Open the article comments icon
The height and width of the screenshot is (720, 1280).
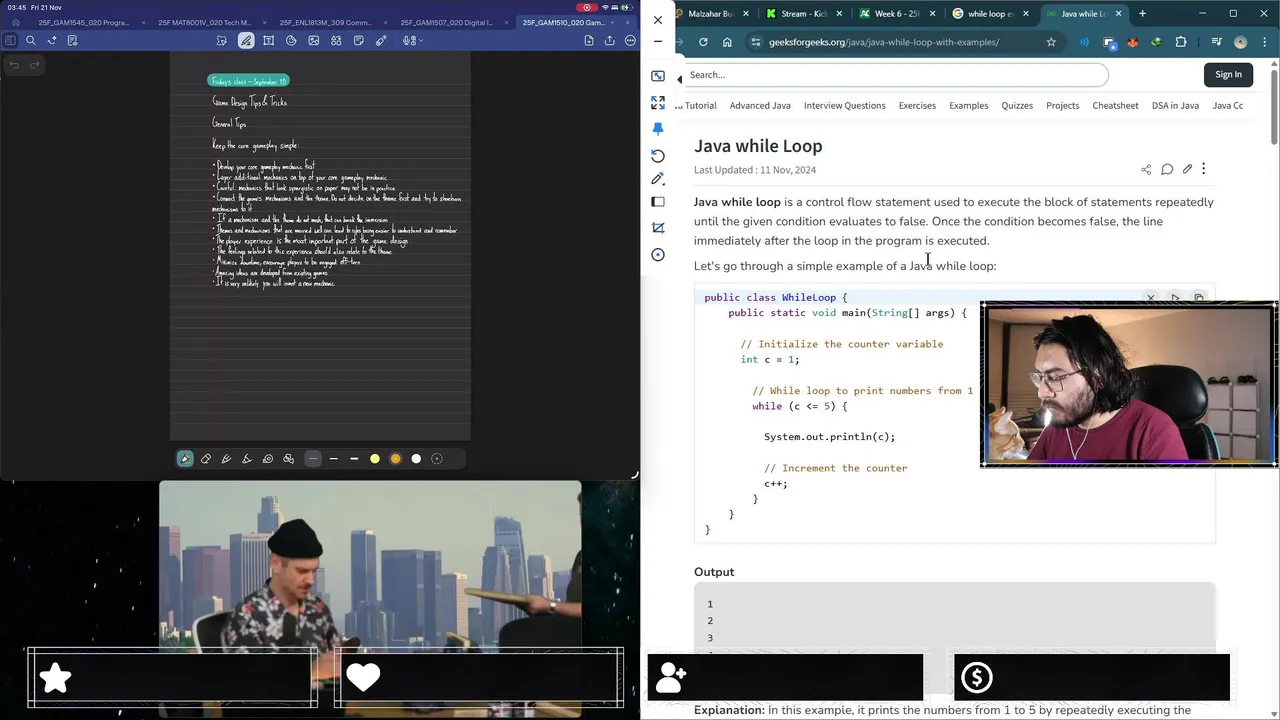pyautogui.click(x=1167, y=169)
